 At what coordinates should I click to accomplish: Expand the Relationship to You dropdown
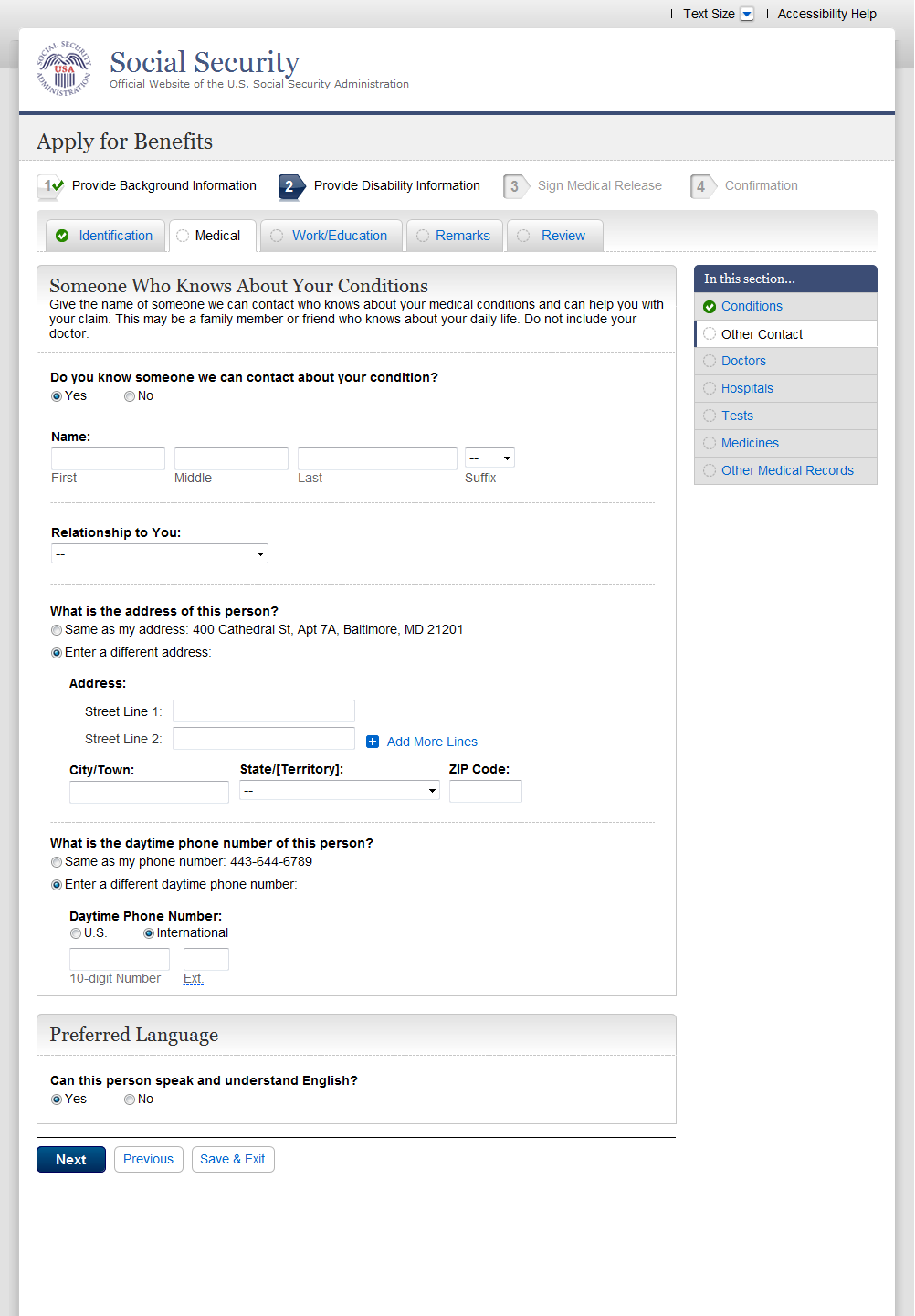point(160,553)
